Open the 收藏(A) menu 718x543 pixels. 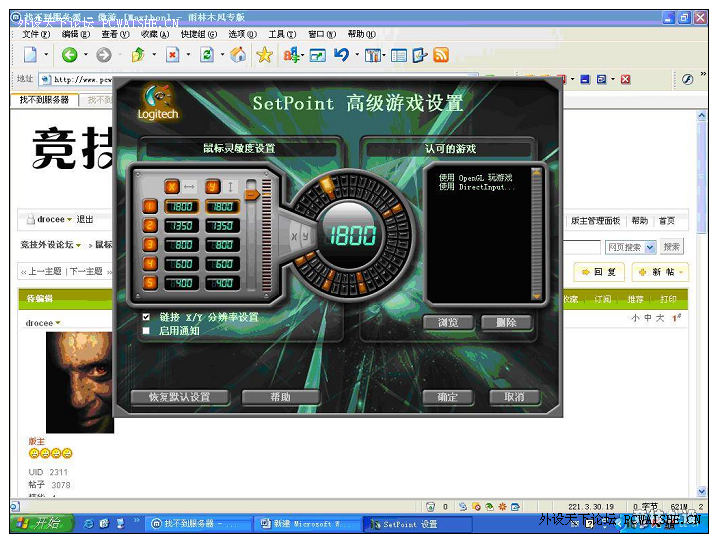pos(149,34)
